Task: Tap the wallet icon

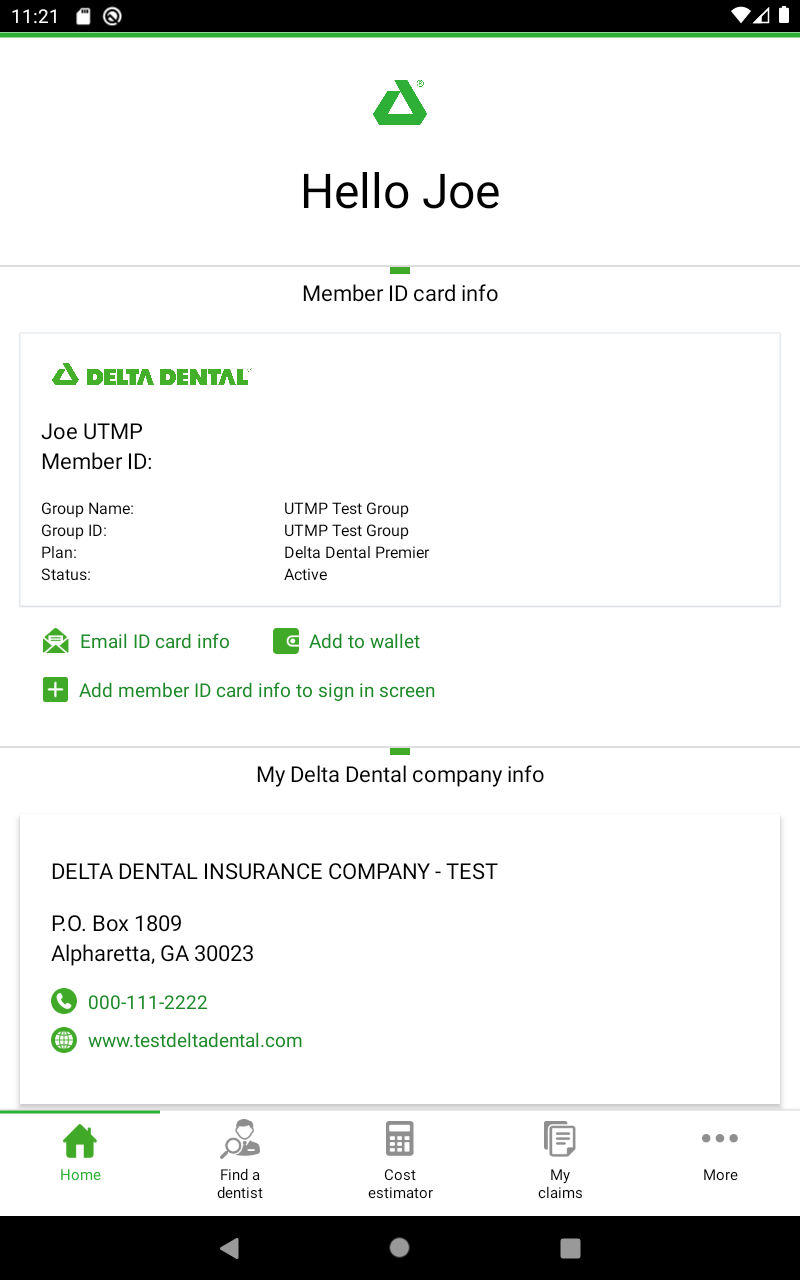Action: click(286, 642)
